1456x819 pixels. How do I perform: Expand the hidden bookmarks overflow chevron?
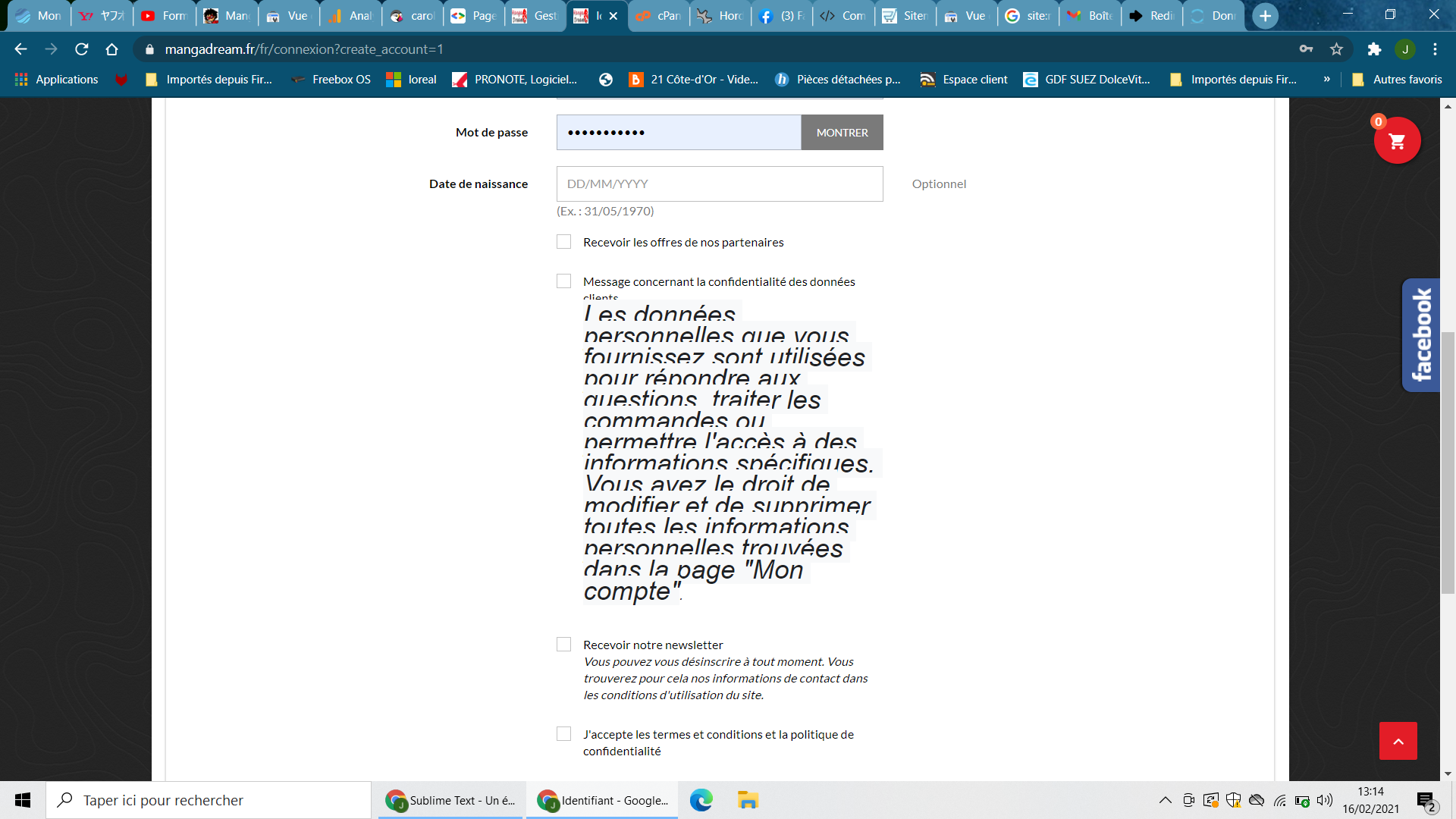click(1326, 80)
